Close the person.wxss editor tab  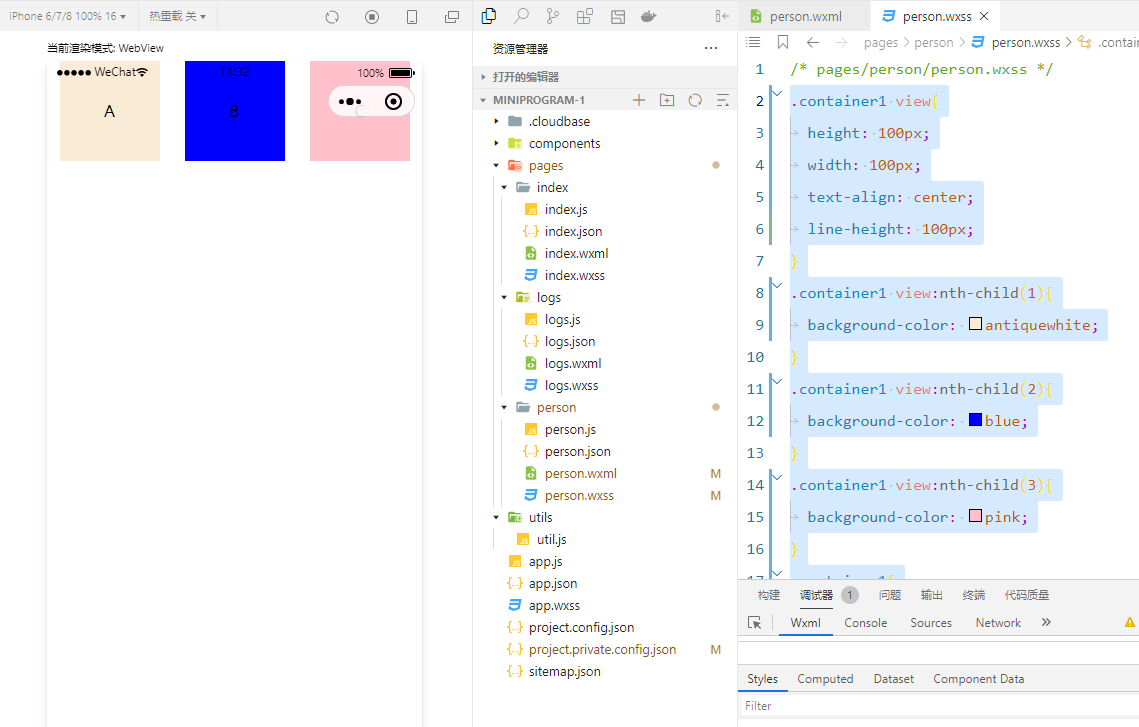984,16
